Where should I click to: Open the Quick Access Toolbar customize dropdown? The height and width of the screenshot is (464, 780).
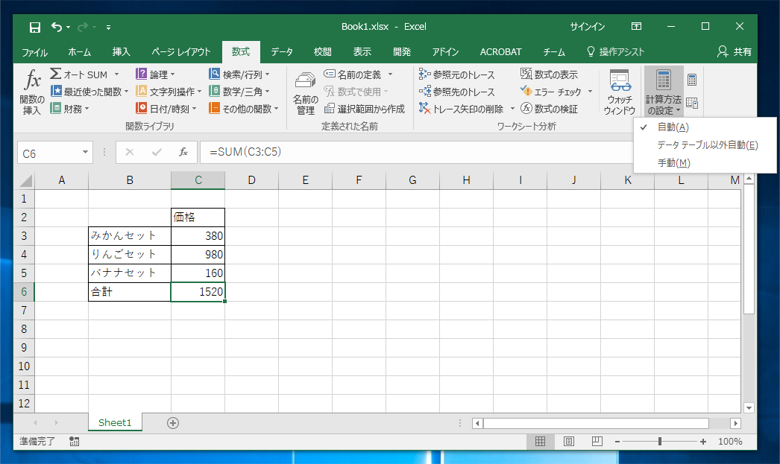[x=108, y=27]
